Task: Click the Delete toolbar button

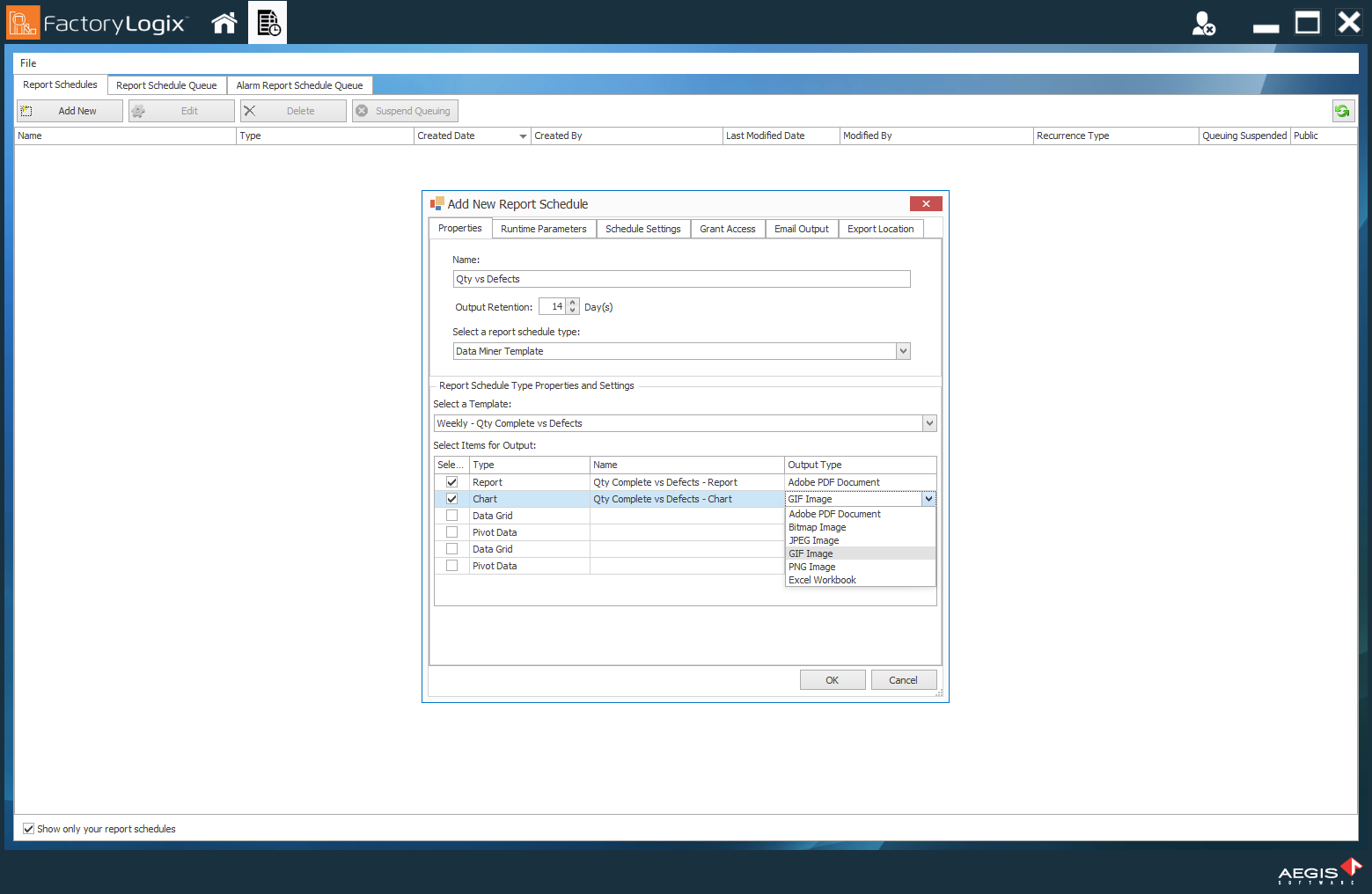Action: tap(293, 111)
